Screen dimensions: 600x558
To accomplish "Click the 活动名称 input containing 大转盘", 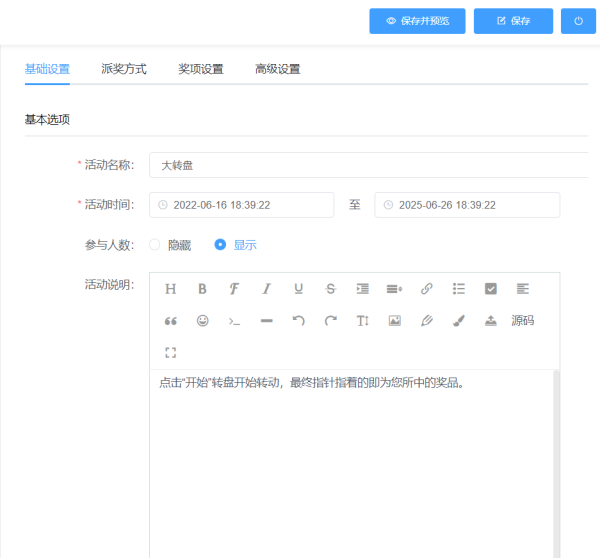I will click(x=369, y=165).
